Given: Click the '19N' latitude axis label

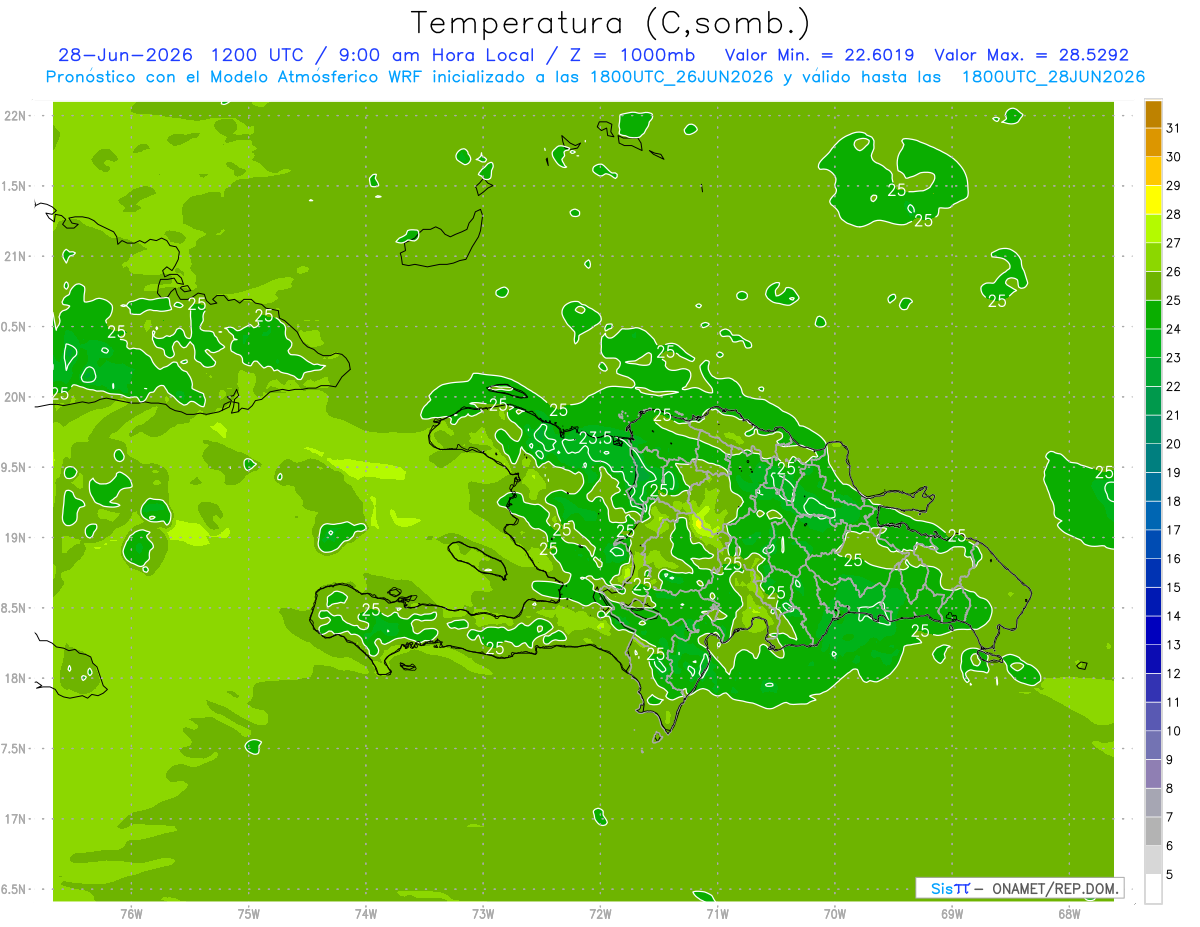Looking at the screenshot, I should 15,538.
